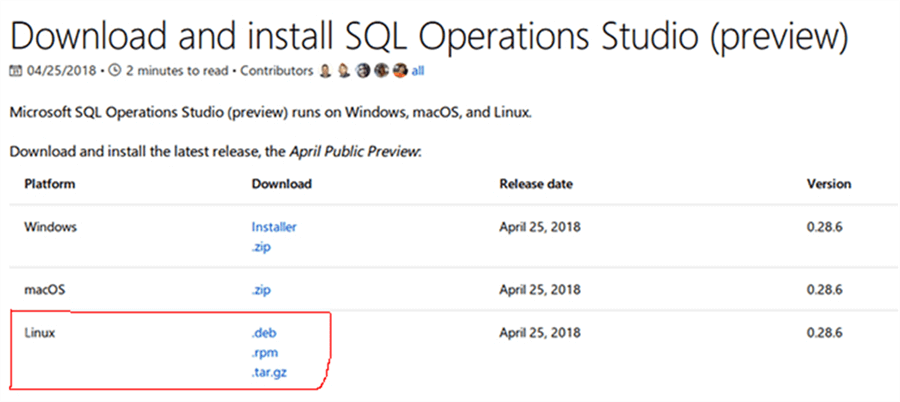Open the fifth contributor's avatar
The image size is (900, 402).
pyautogui.click(x=399, y=71)
